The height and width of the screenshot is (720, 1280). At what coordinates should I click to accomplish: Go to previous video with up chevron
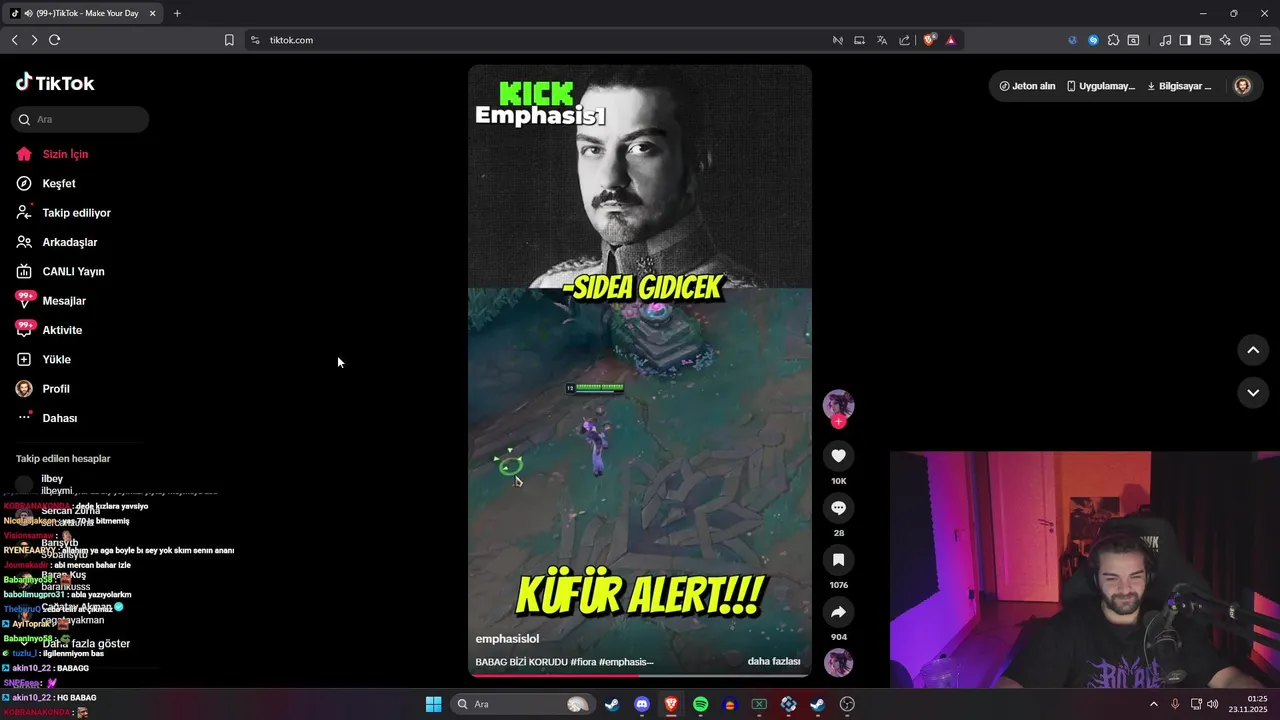pyautogui.click(x=1253, y=350)
